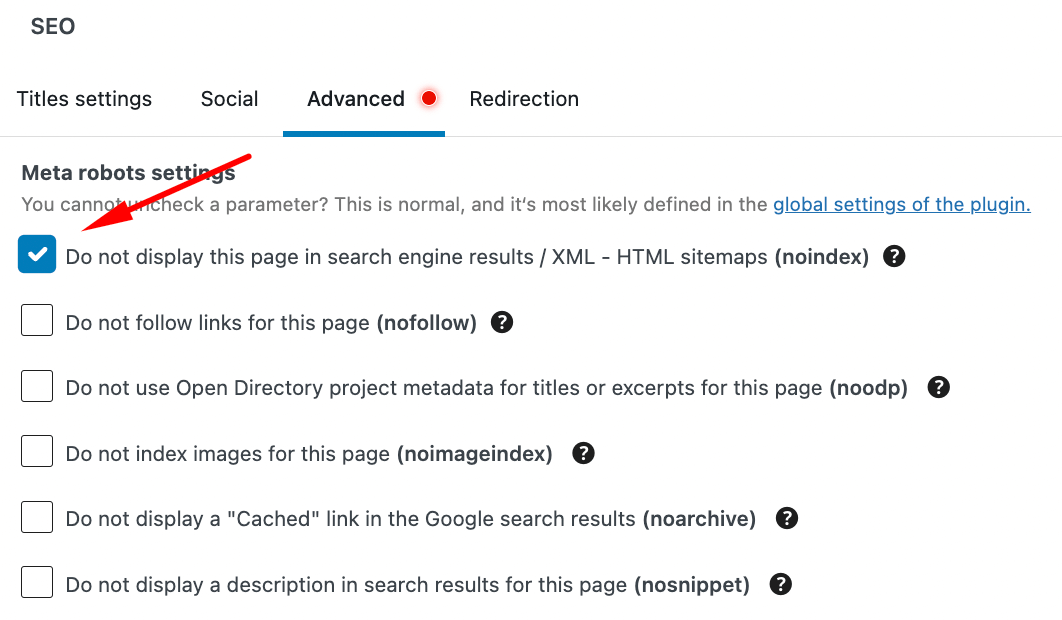Open the global settings of the plugin link

[x=901, y=204]
